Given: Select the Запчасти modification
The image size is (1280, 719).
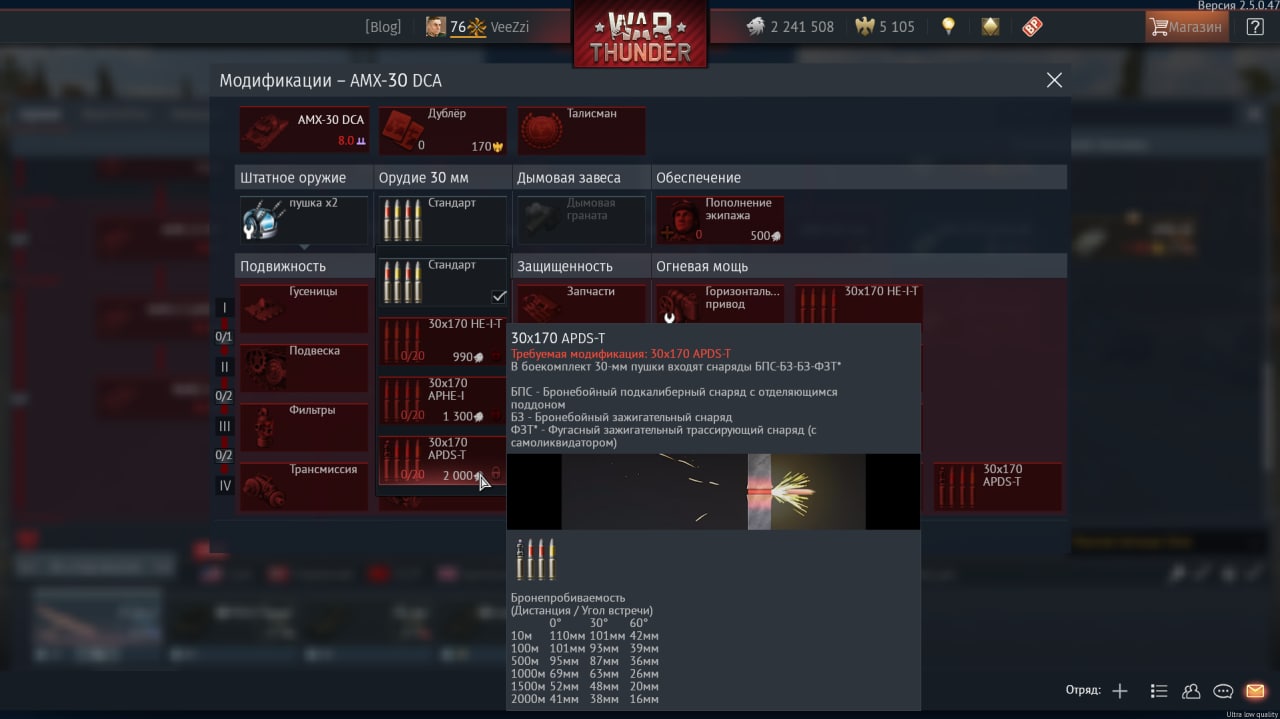Looking at the screenshot, I should tap(581, 304).
